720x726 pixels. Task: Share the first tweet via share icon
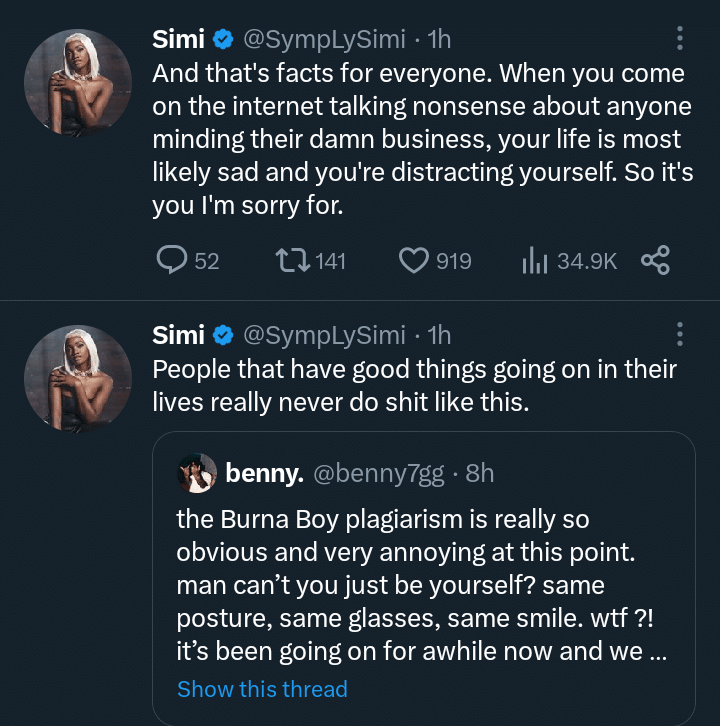click(654, 261)
